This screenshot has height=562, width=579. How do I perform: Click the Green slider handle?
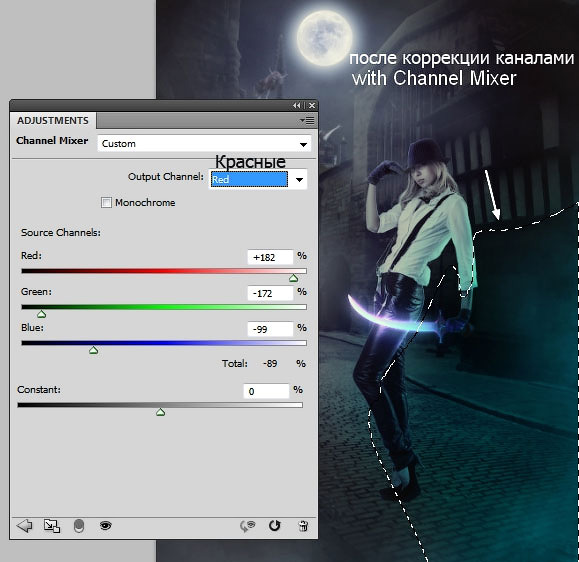click(x=41, y=314)
